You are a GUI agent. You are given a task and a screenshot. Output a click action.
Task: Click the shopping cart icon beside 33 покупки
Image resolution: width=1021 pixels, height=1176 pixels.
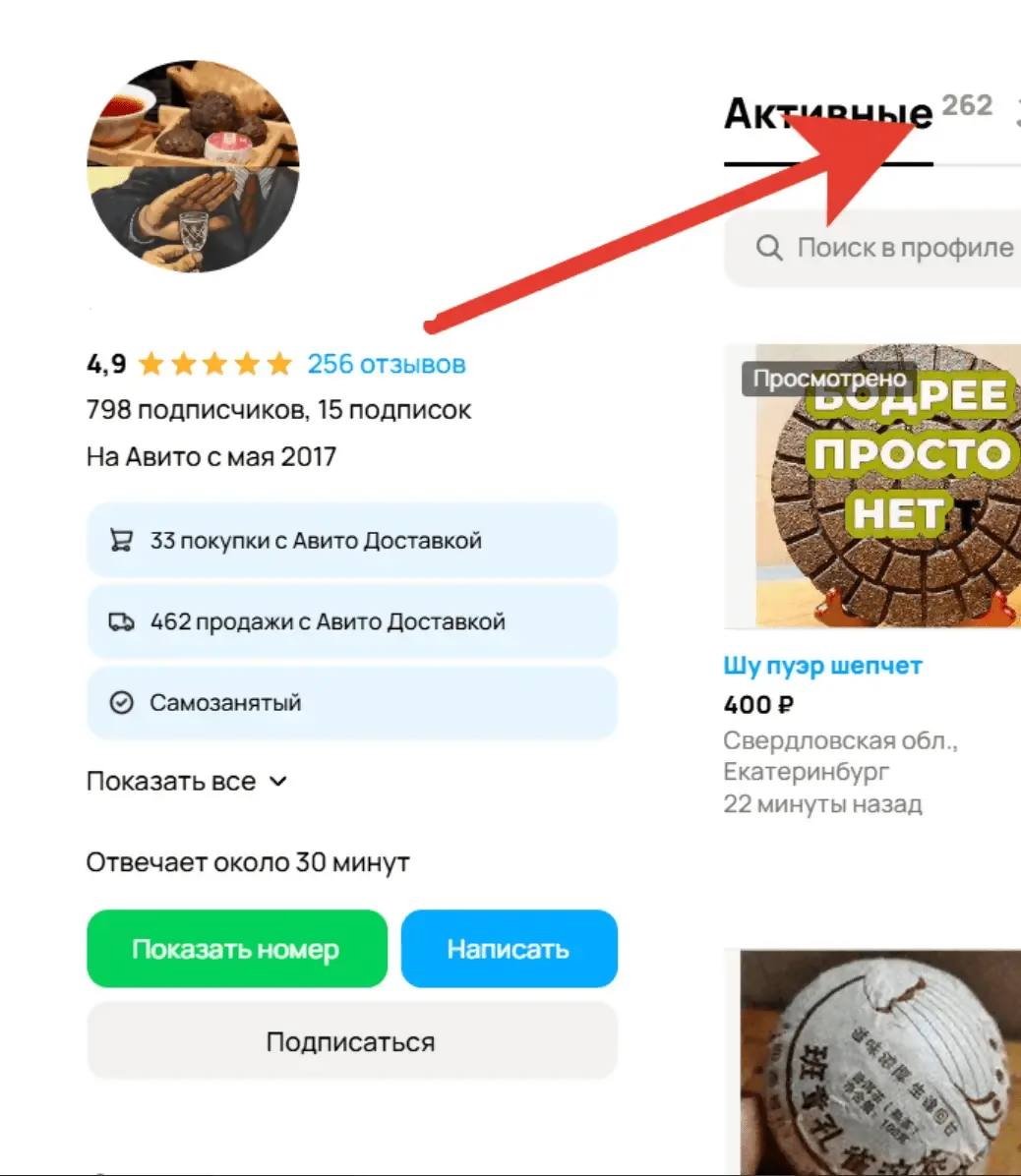[122, 540]
